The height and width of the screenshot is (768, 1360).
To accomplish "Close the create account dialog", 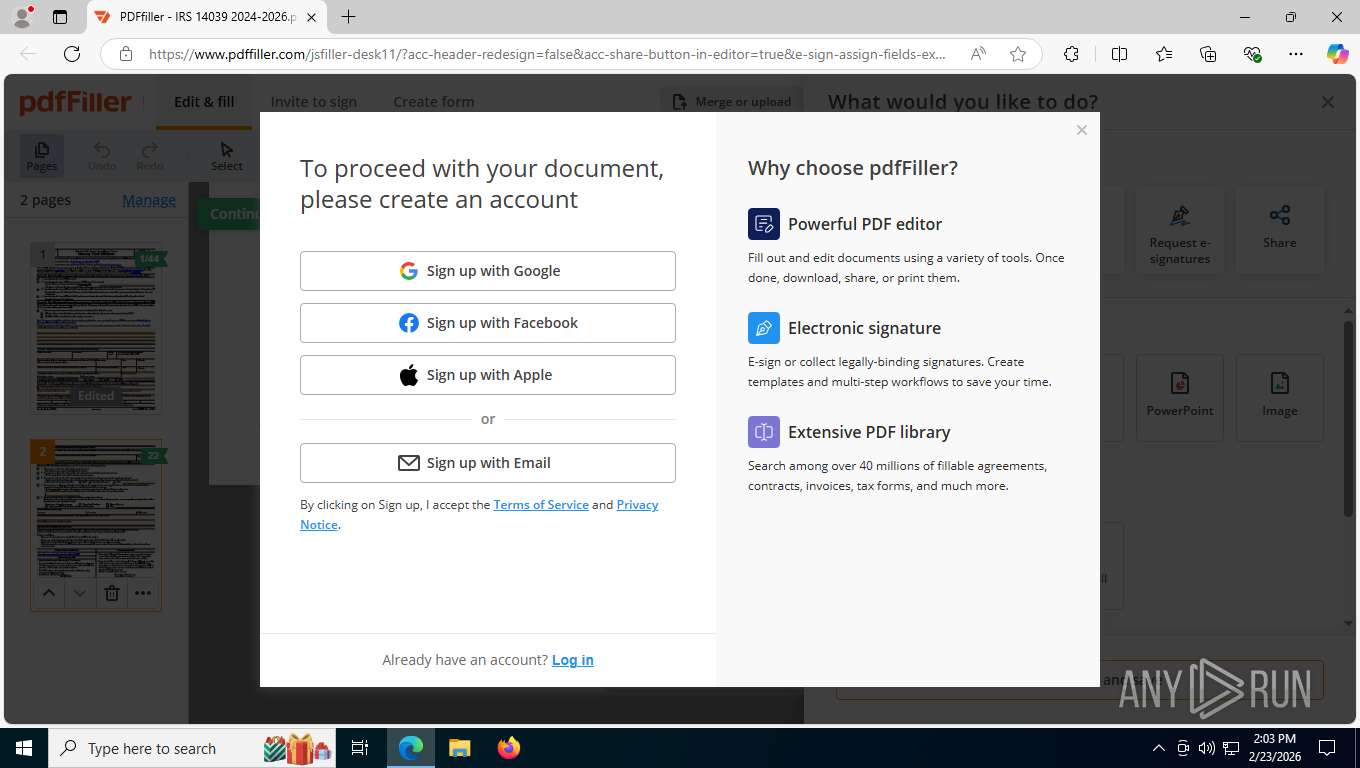I will (x=1082, y=130).
